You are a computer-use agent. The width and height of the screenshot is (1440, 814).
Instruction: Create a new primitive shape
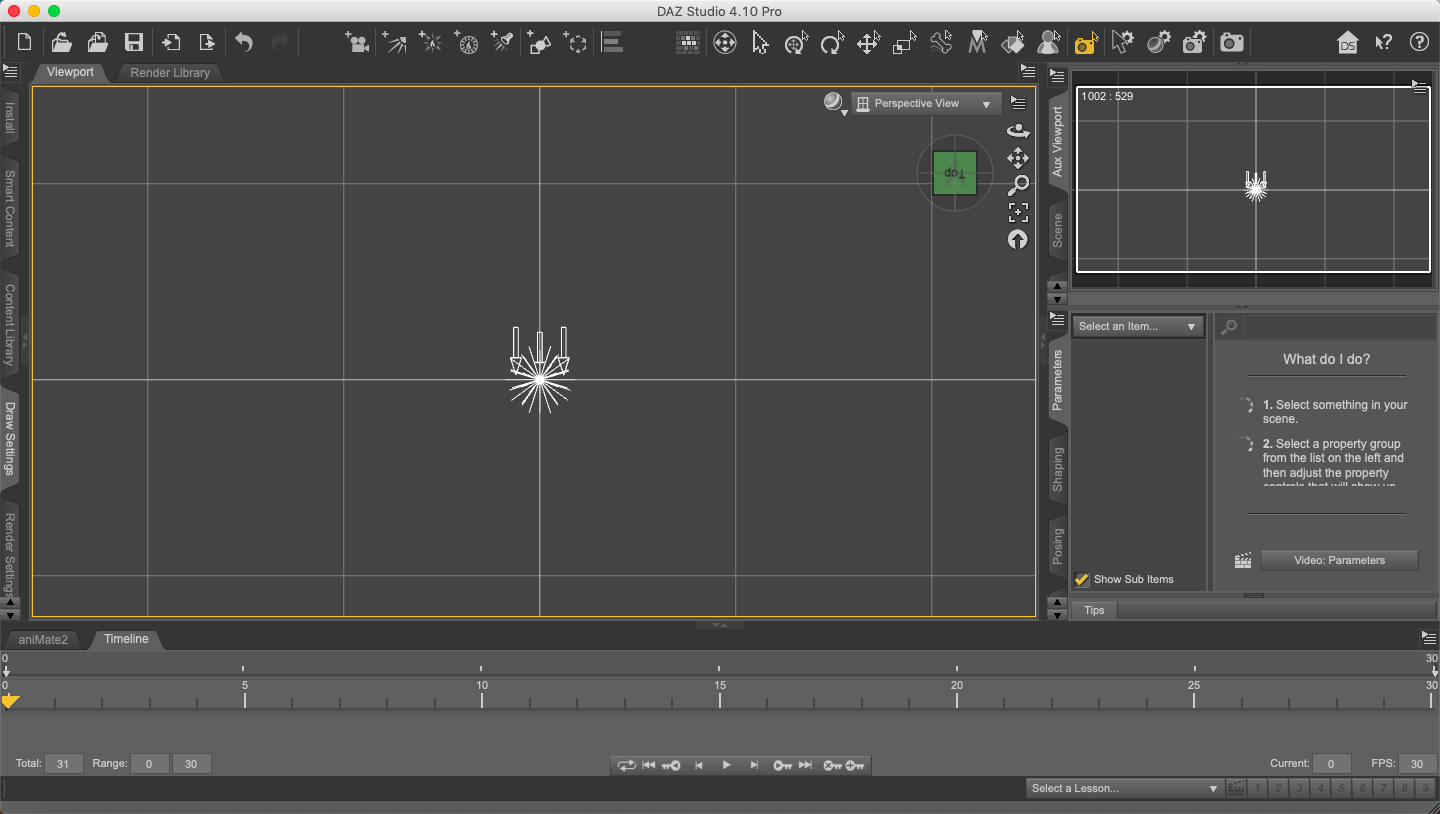539,42
